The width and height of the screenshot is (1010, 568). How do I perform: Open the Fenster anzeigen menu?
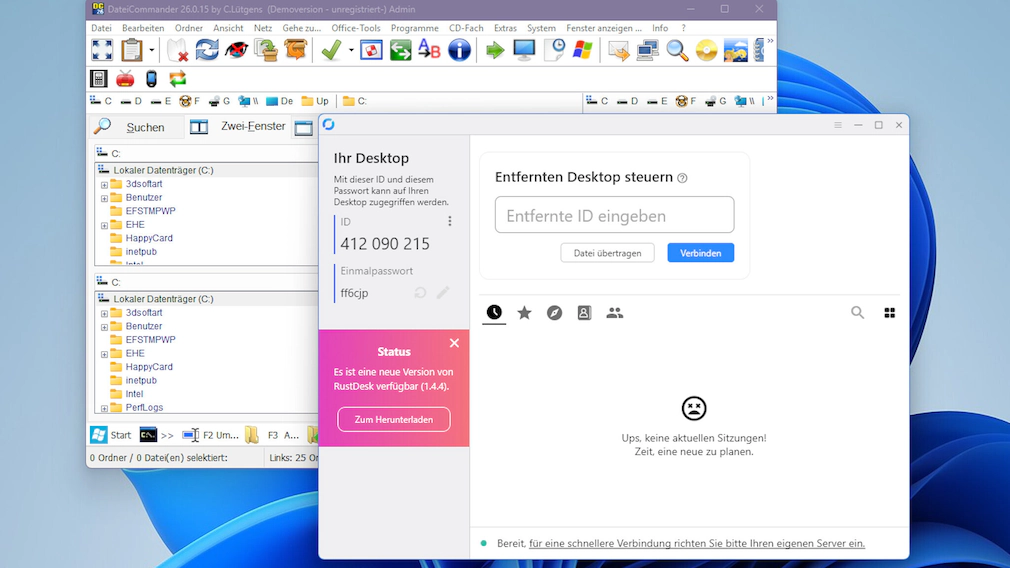point(604,28)
